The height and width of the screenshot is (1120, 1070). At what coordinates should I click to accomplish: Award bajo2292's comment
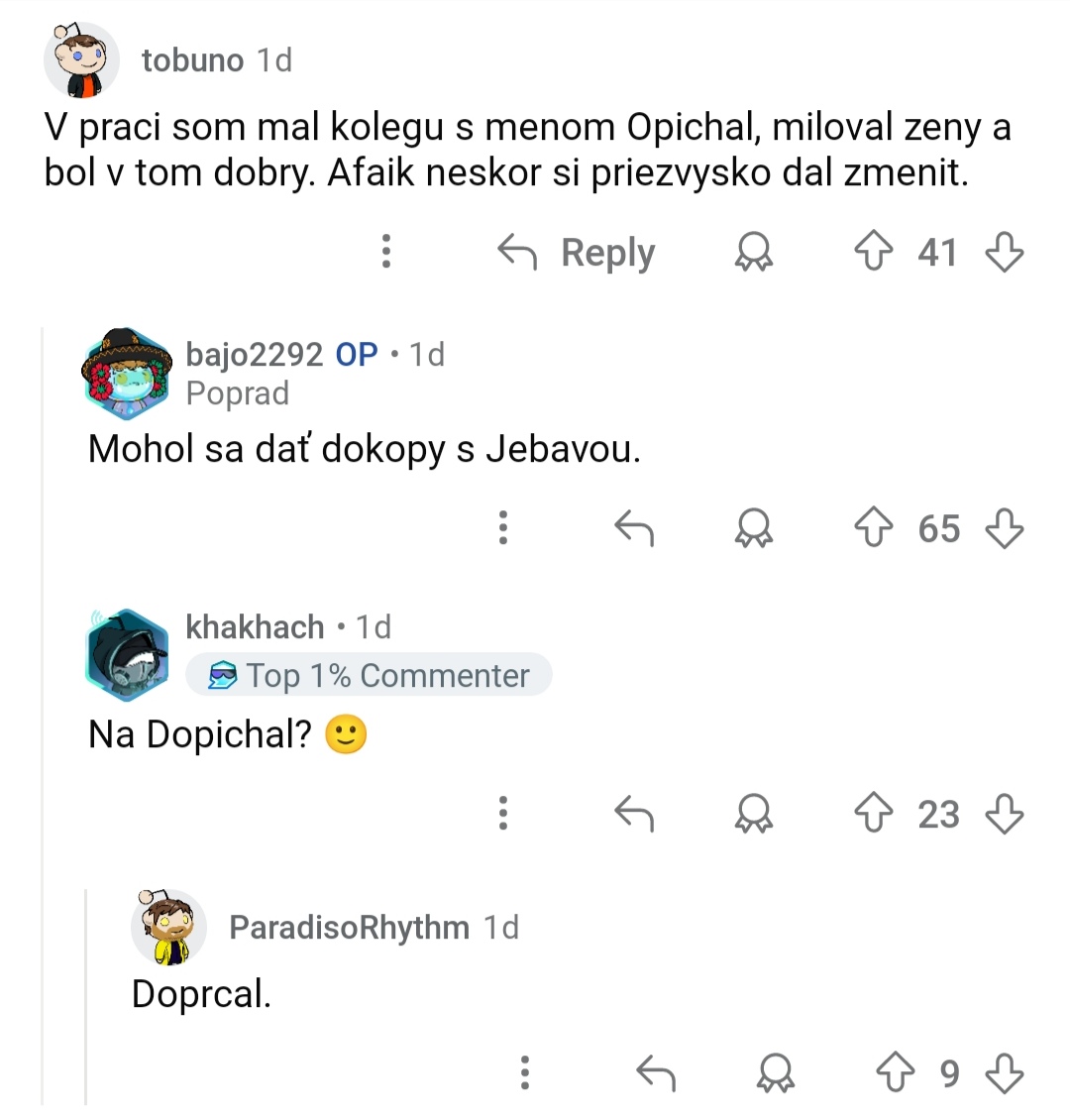(x=753, y=528)
